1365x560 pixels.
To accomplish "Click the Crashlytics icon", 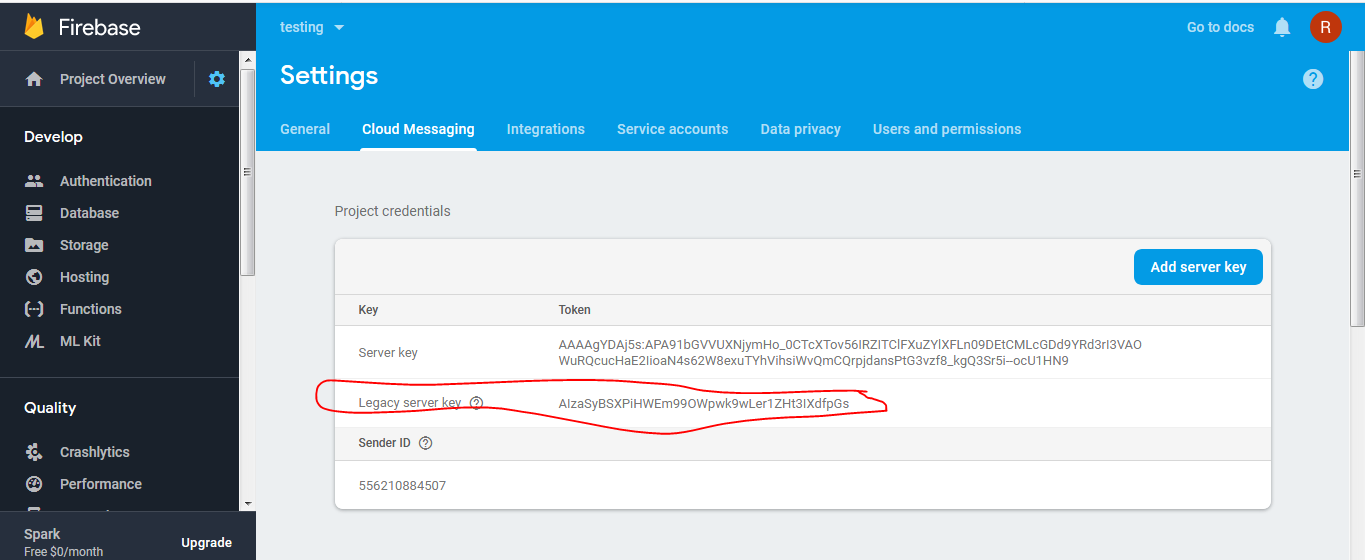I will (34, 452).
